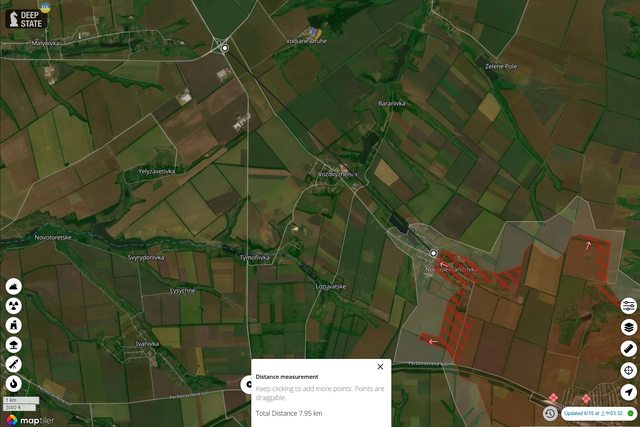Click the map marker at Novopoltavka settlement
The width and height of the screenshot is (640, 427).
434,254
